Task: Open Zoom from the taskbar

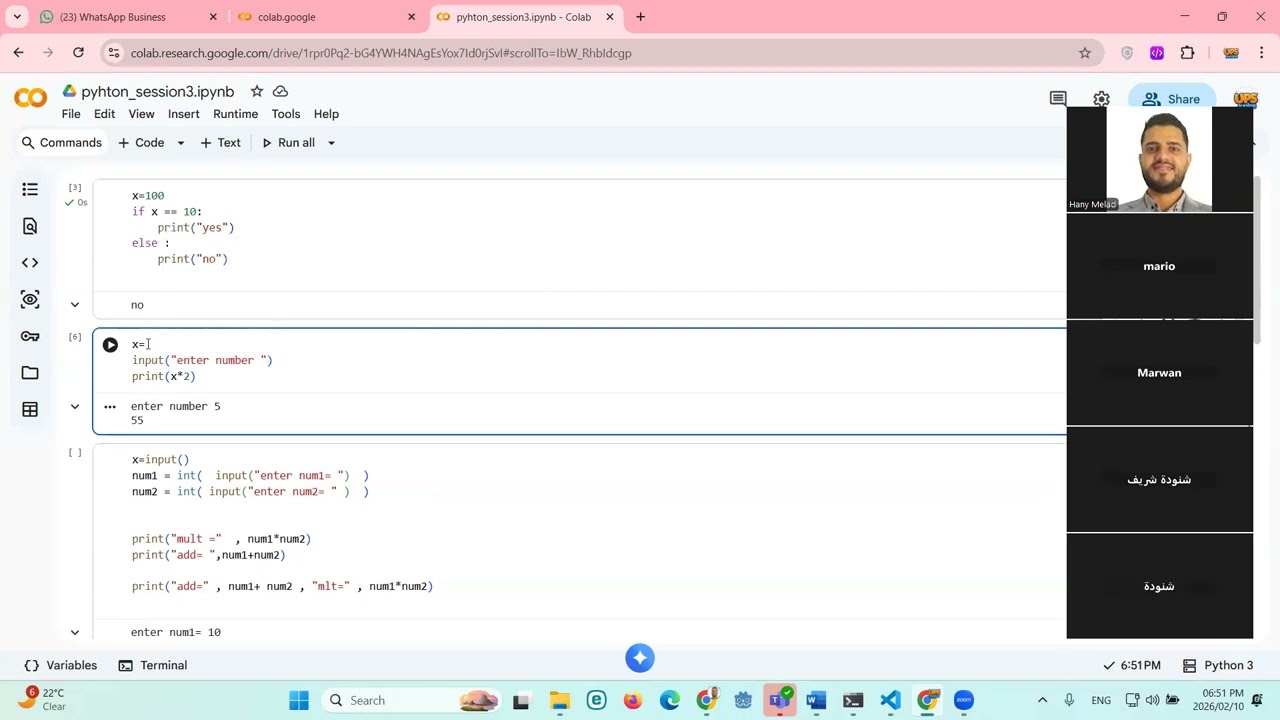Action: tap(964, 700)
